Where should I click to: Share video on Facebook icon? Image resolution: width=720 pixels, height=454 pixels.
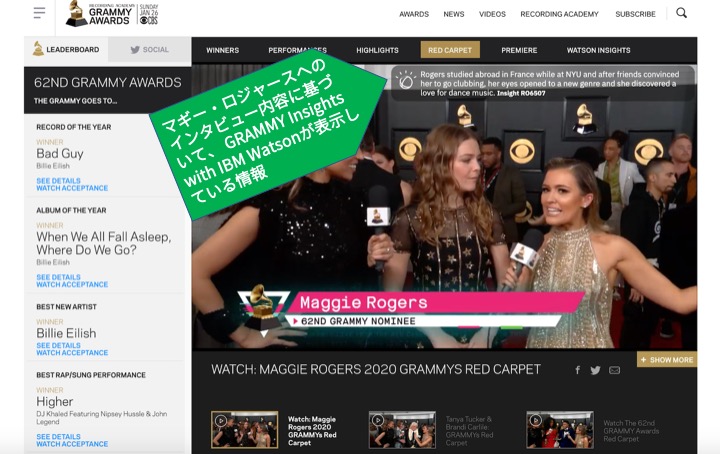[578, 370]
